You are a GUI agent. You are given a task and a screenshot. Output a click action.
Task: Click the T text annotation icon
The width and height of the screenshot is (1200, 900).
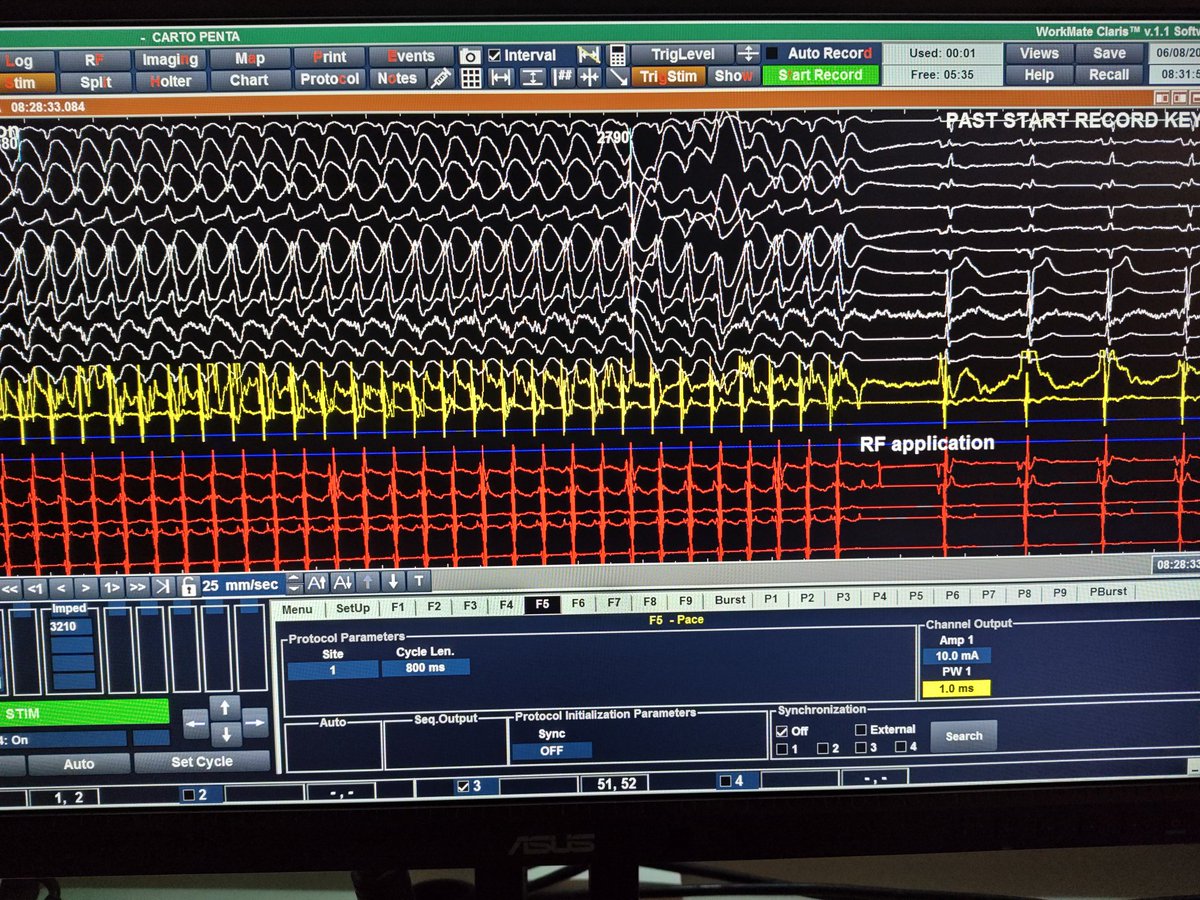pos(419,581)
